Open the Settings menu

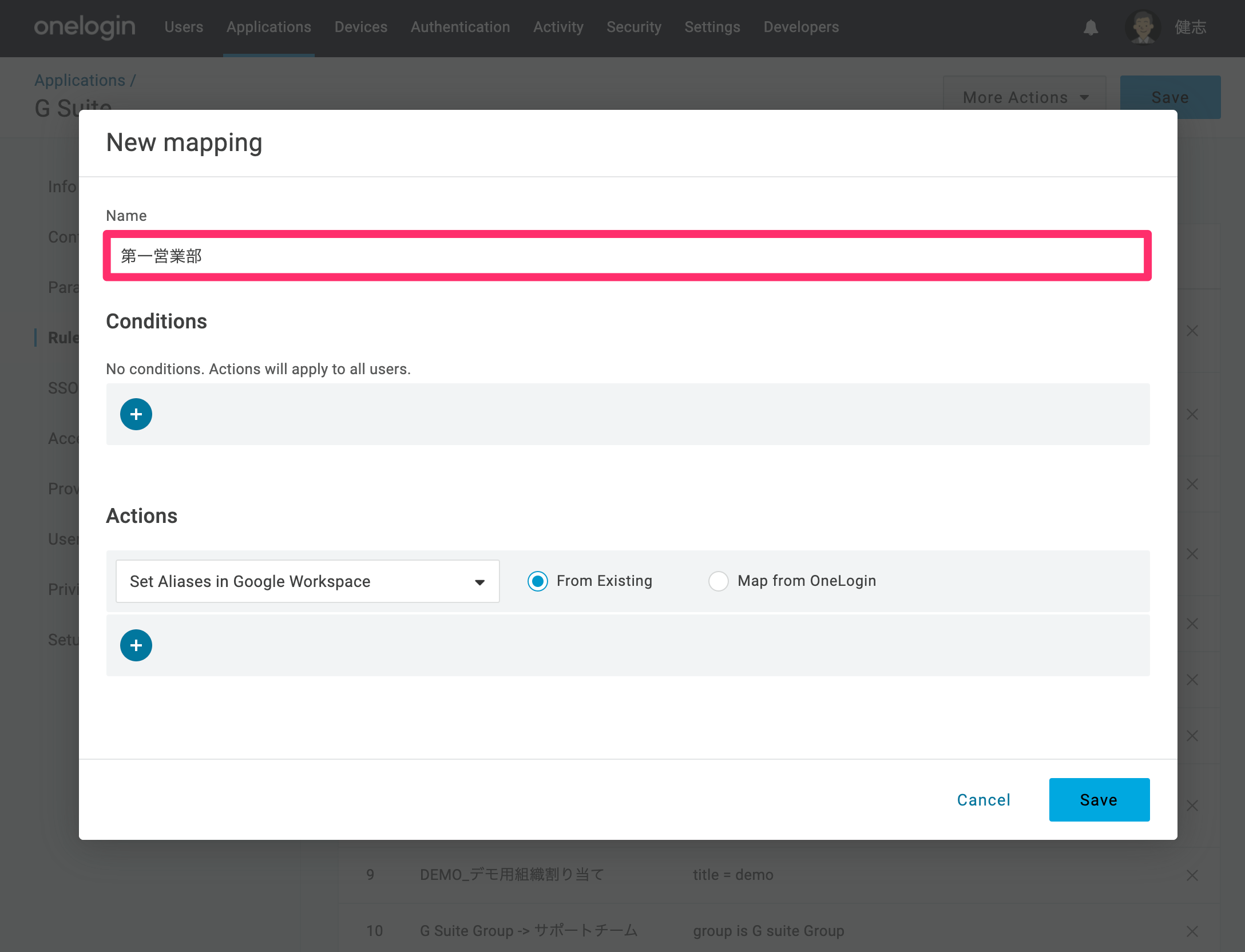(712, 27)
